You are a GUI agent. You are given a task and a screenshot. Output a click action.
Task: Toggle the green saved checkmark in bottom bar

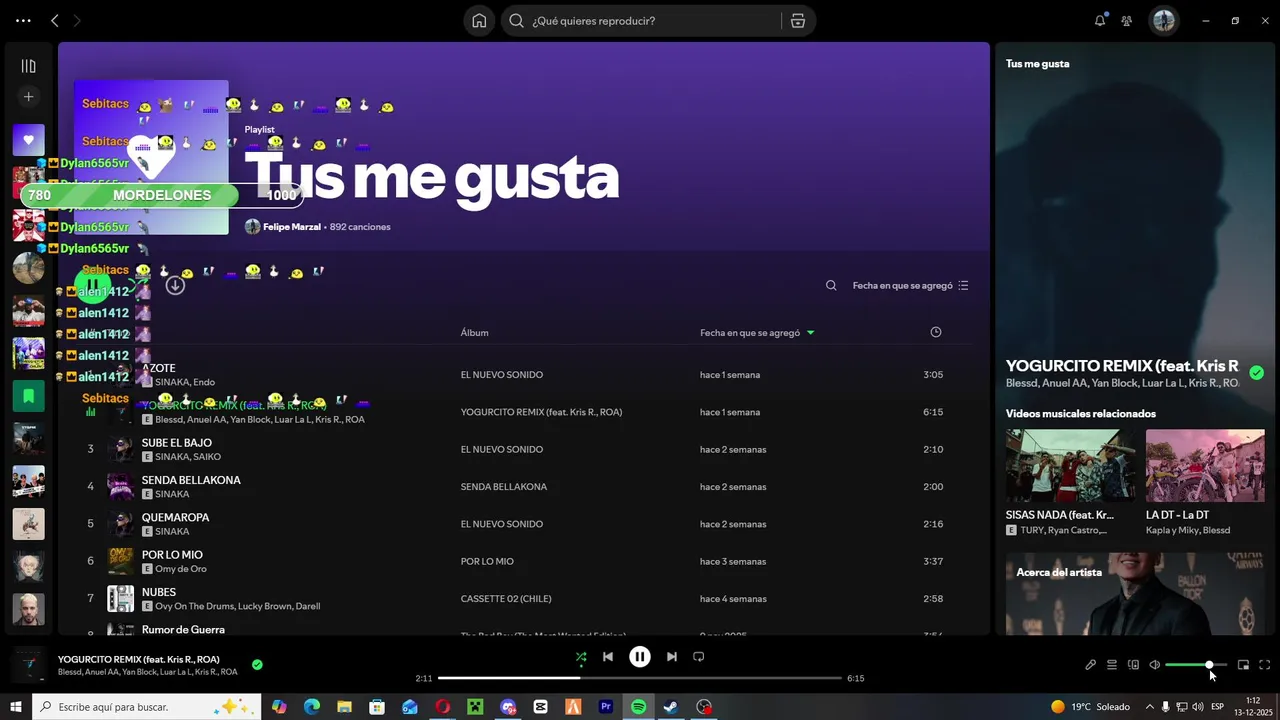pos(257,664)
